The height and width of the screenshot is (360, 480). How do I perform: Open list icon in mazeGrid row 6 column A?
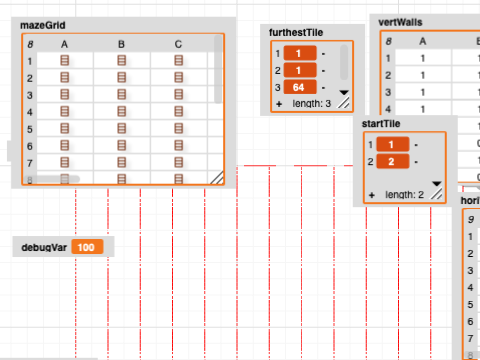point(65,146)
